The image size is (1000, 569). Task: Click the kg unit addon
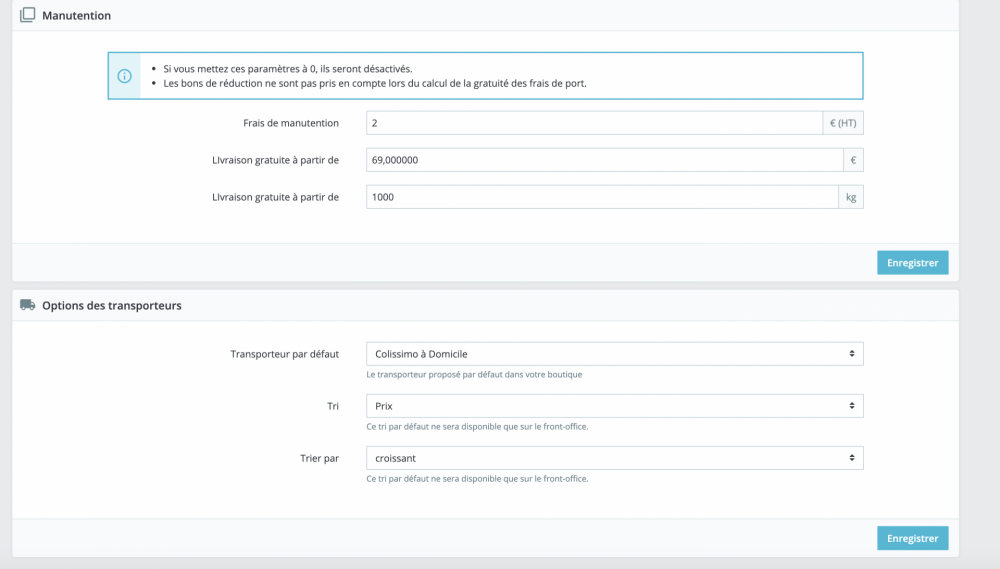click(850, 197)
